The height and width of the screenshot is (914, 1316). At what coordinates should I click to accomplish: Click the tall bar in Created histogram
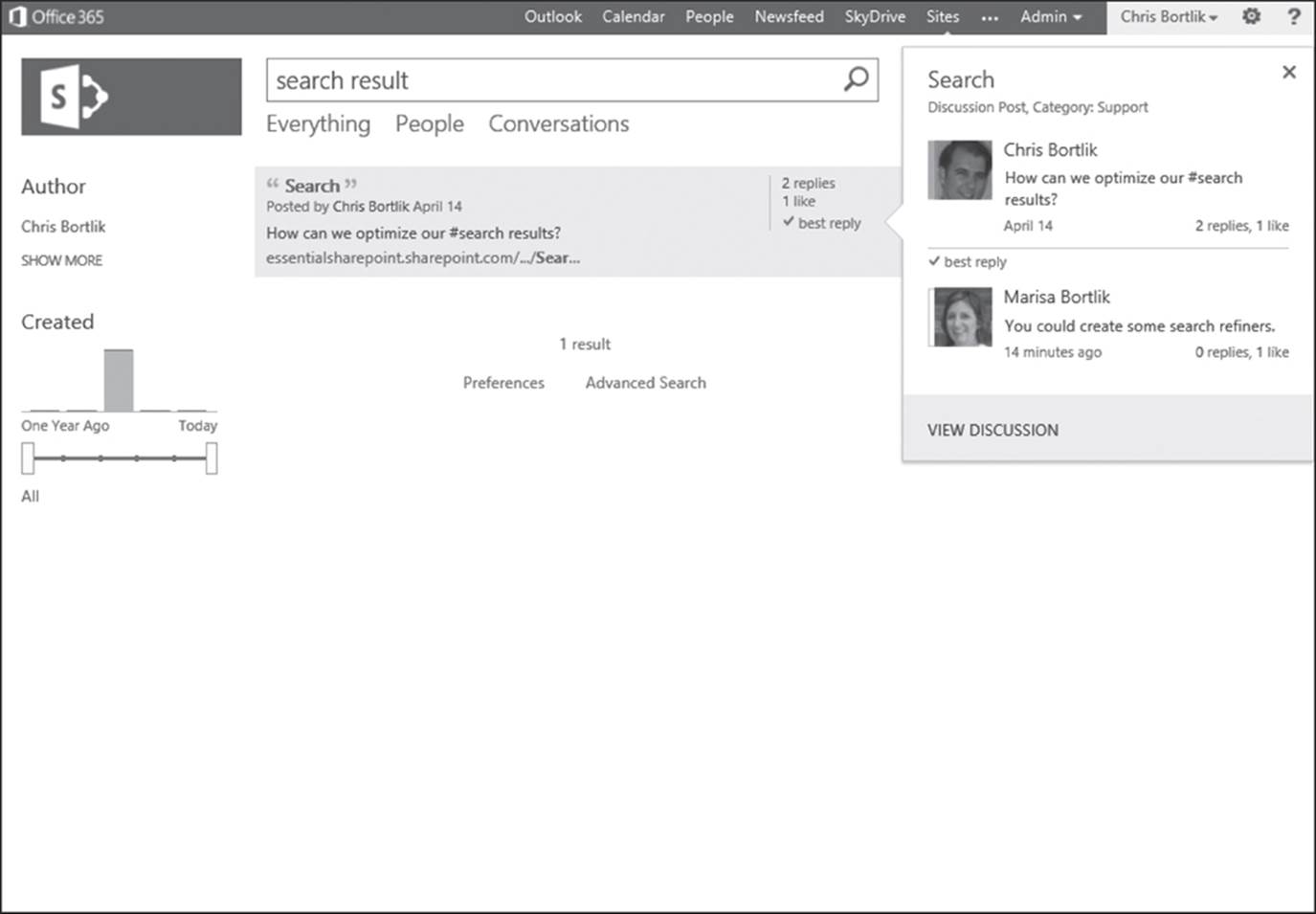(x=119, y=381)
